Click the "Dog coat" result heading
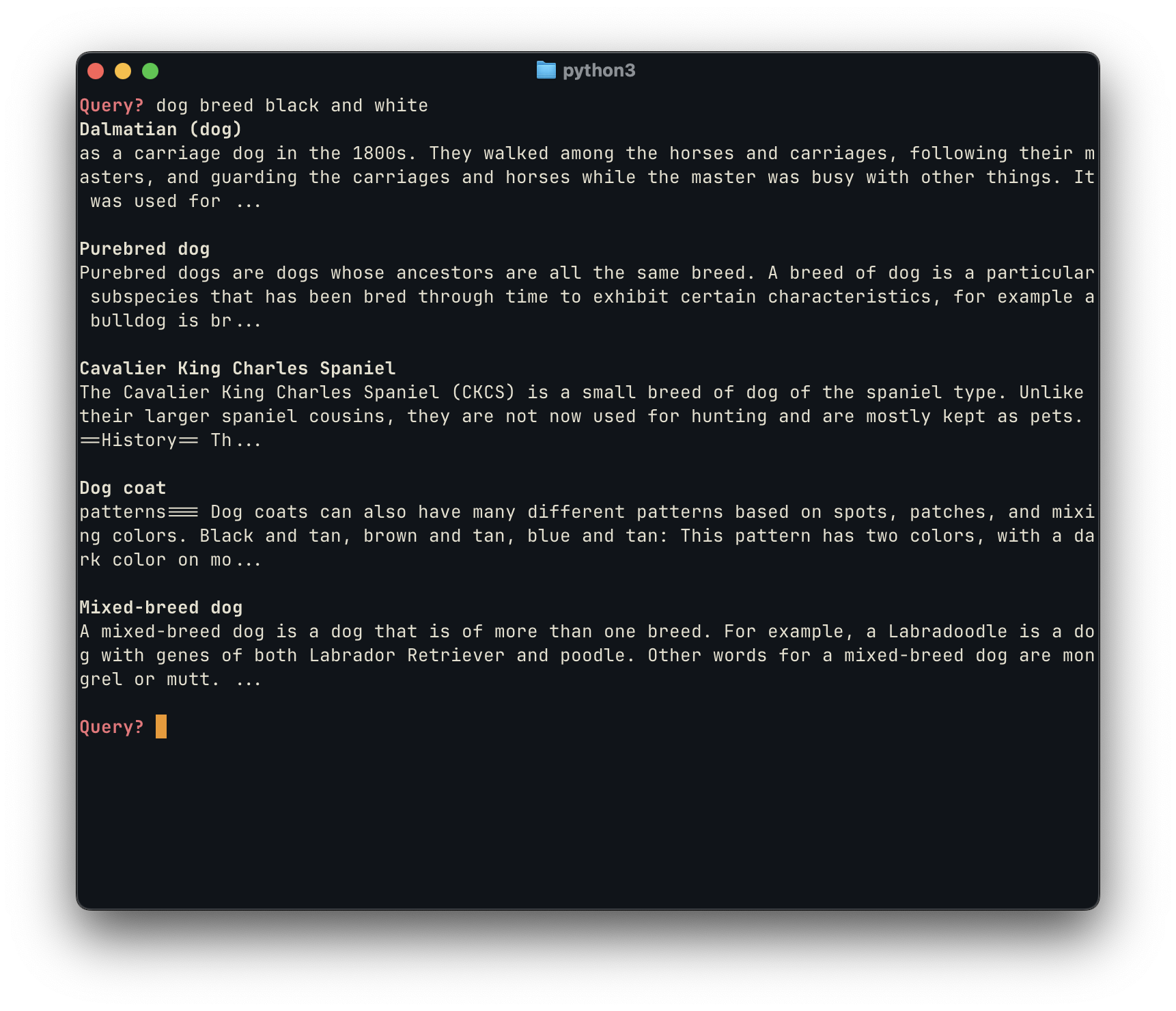Viewport: 1176px width, 1011px height. pos(122,488)
